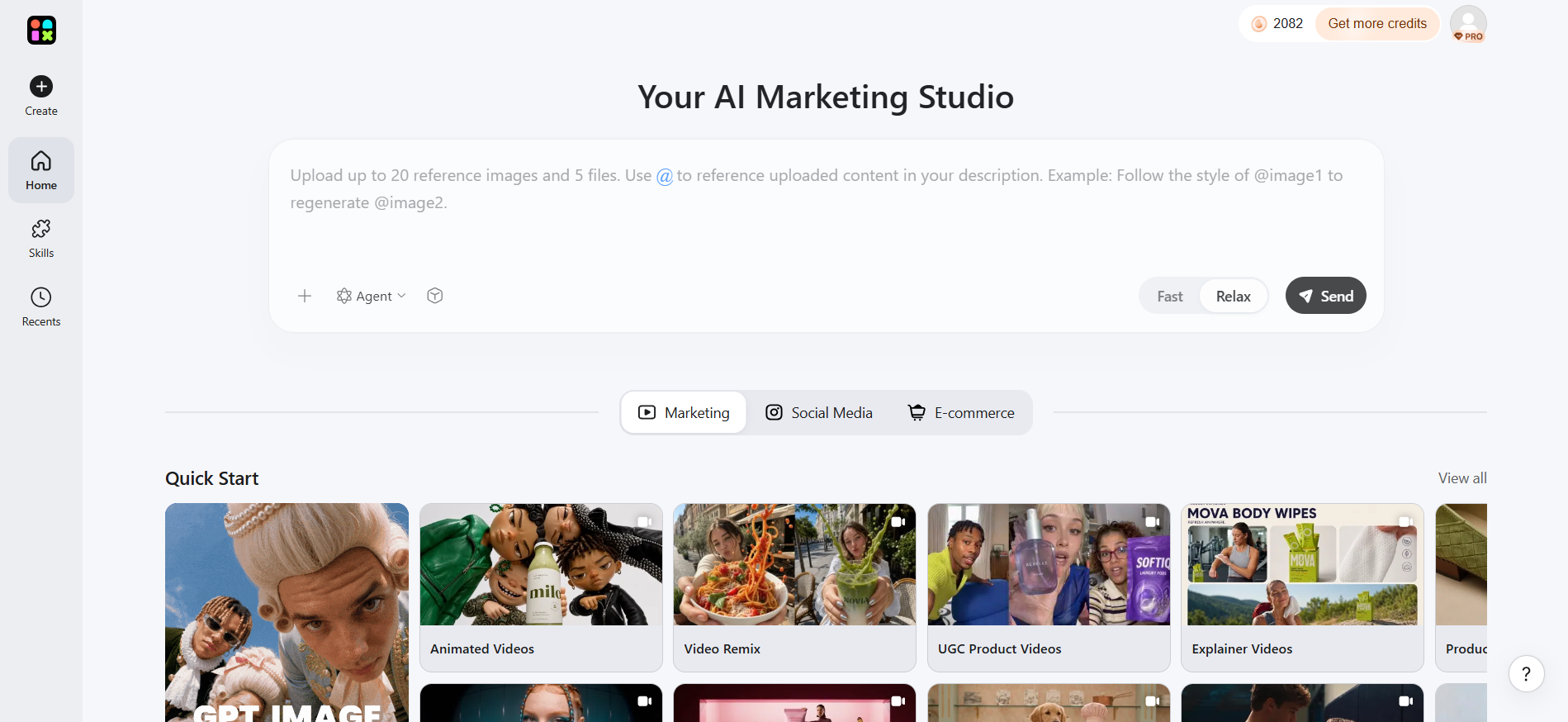Open the PRO profile avatar

pos(1468,23)
